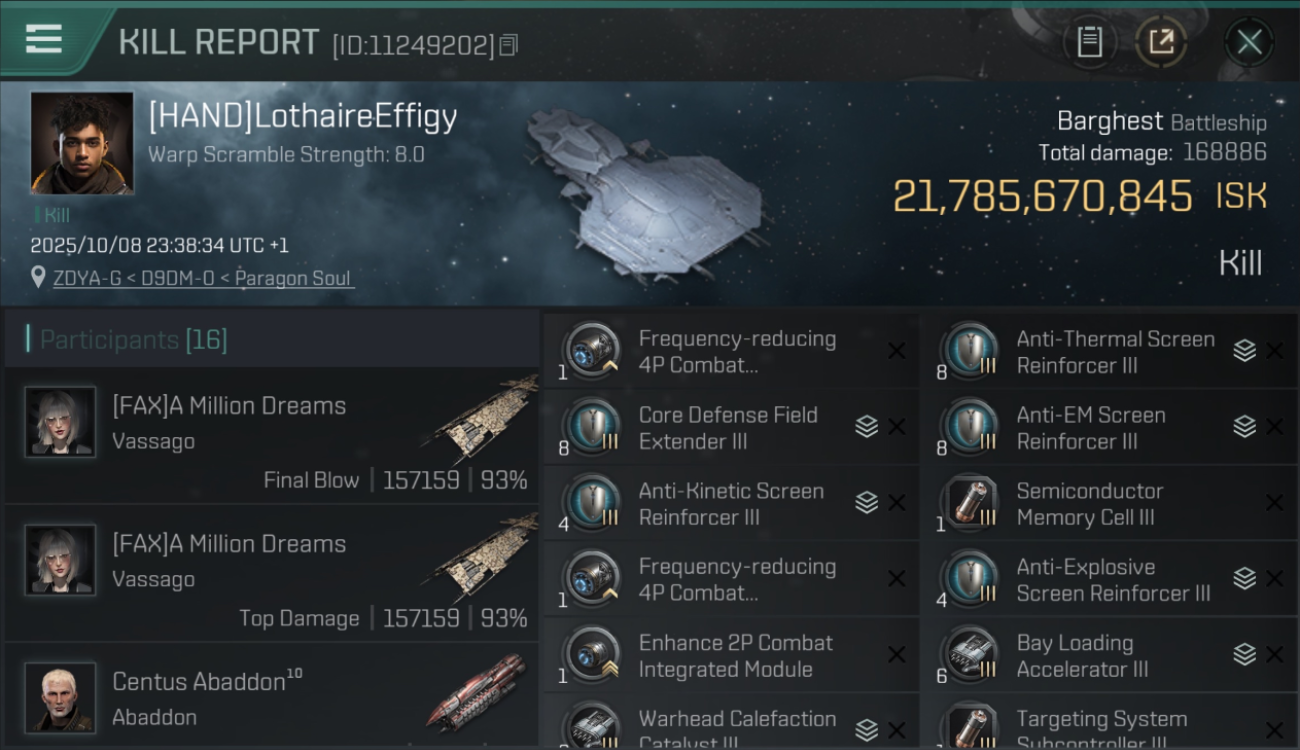The image size is (1300, 750).
Task: Open the hamburger main menu
Action: [x=43, y=39]
